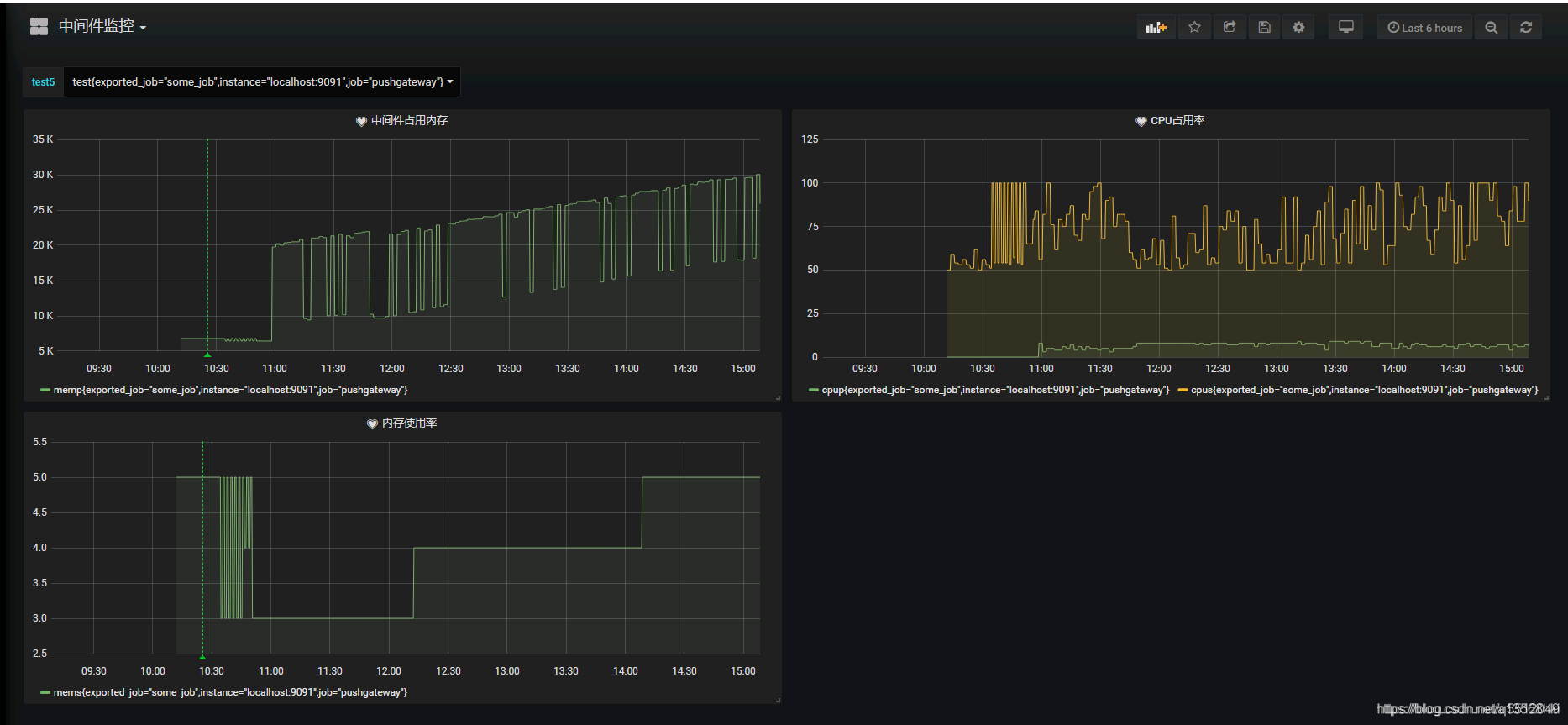Open the dashboard grid icon

click(x=39, y=27)
